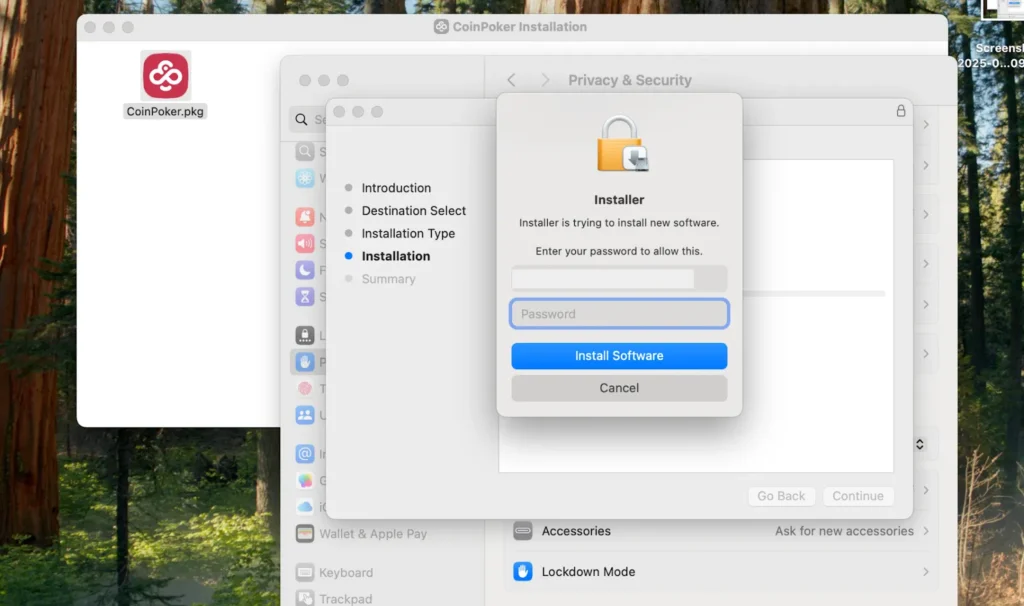Viewport: 1024px width, 606px height.
Task: Click the Lockdown Mode hand icon
Action: point(523,572)
